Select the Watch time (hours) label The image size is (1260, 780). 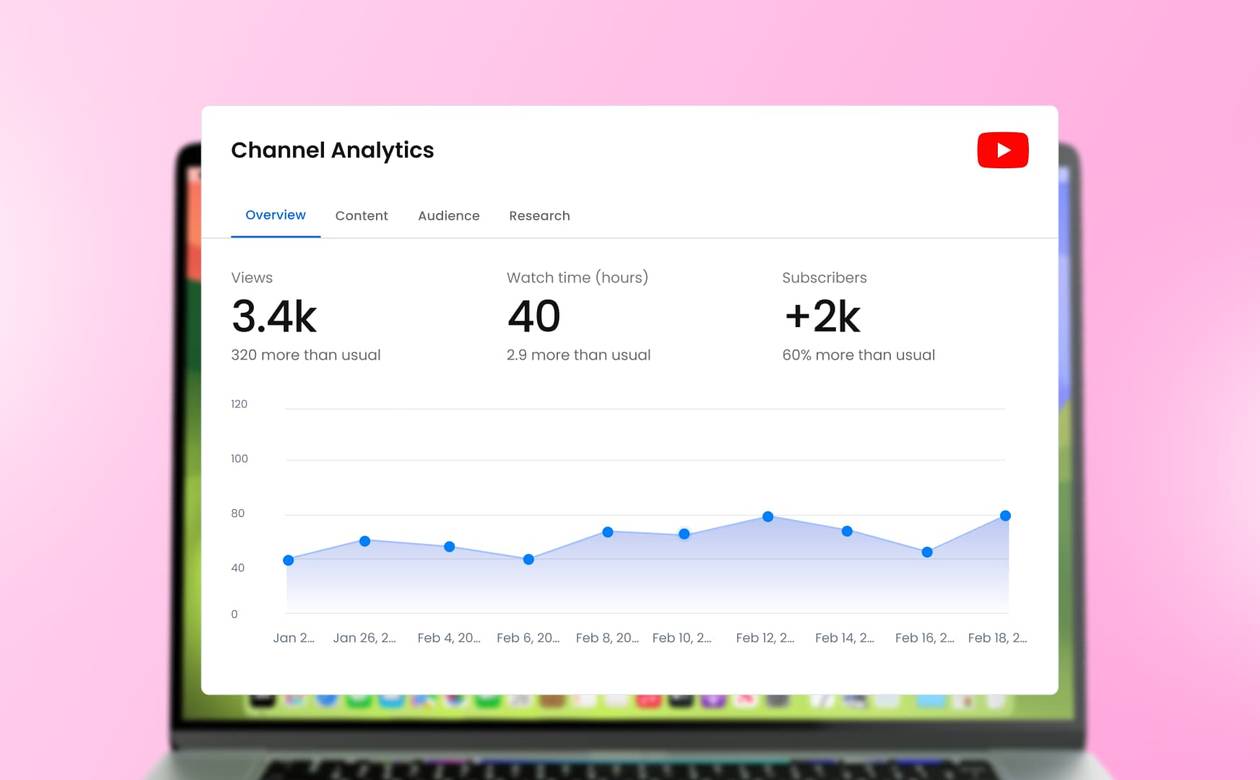coord(578,278)
